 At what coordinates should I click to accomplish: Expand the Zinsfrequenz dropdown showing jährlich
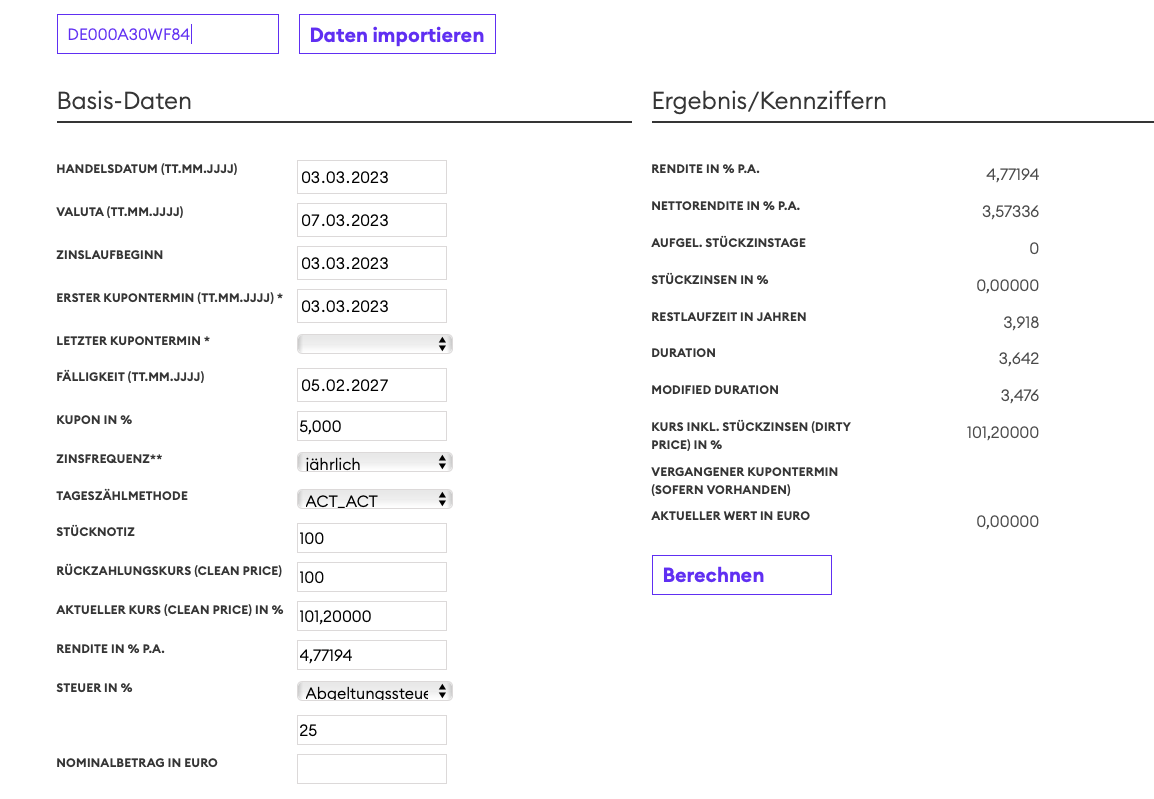[x=375, y=463]
